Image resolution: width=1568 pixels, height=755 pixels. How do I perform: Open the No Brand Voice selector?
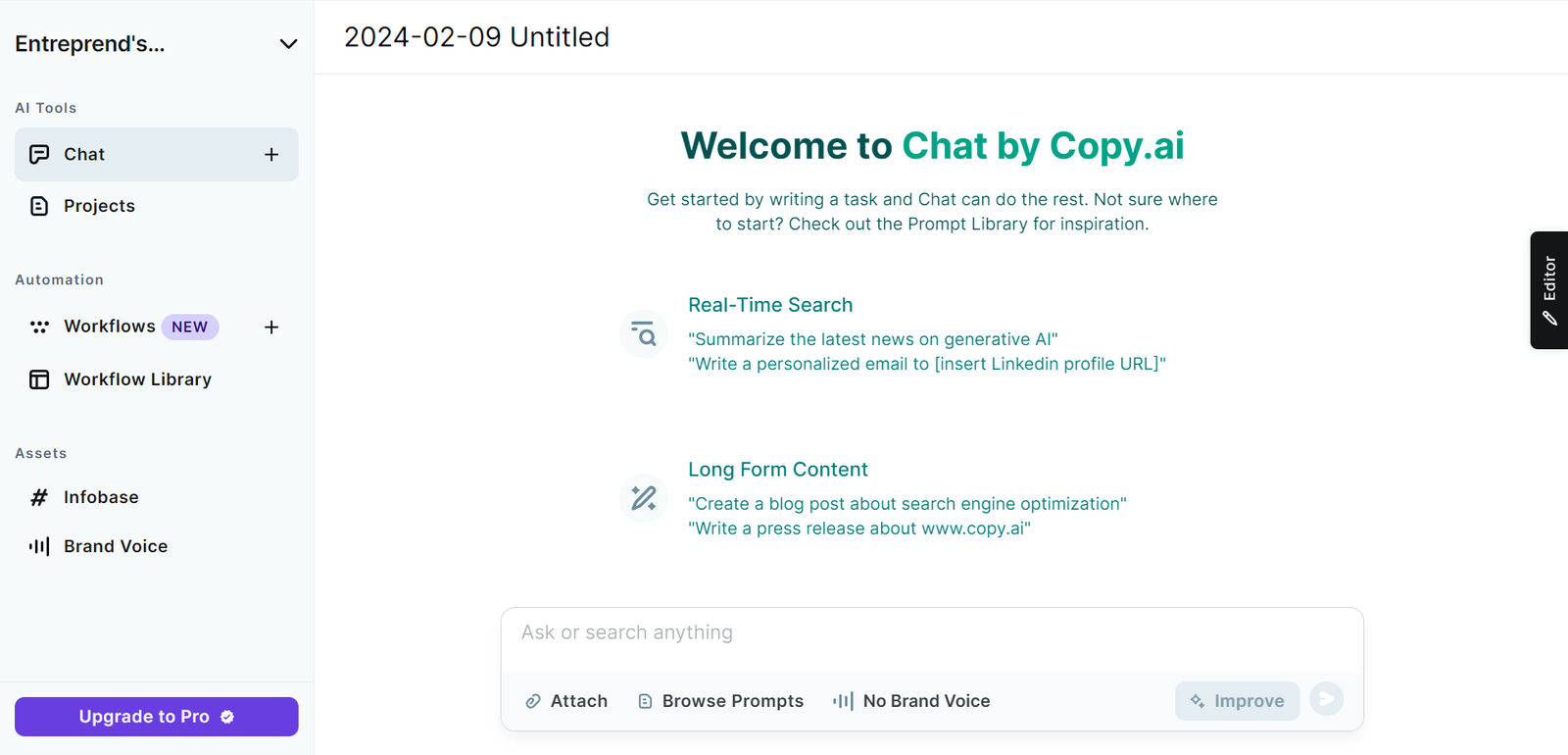911,701
